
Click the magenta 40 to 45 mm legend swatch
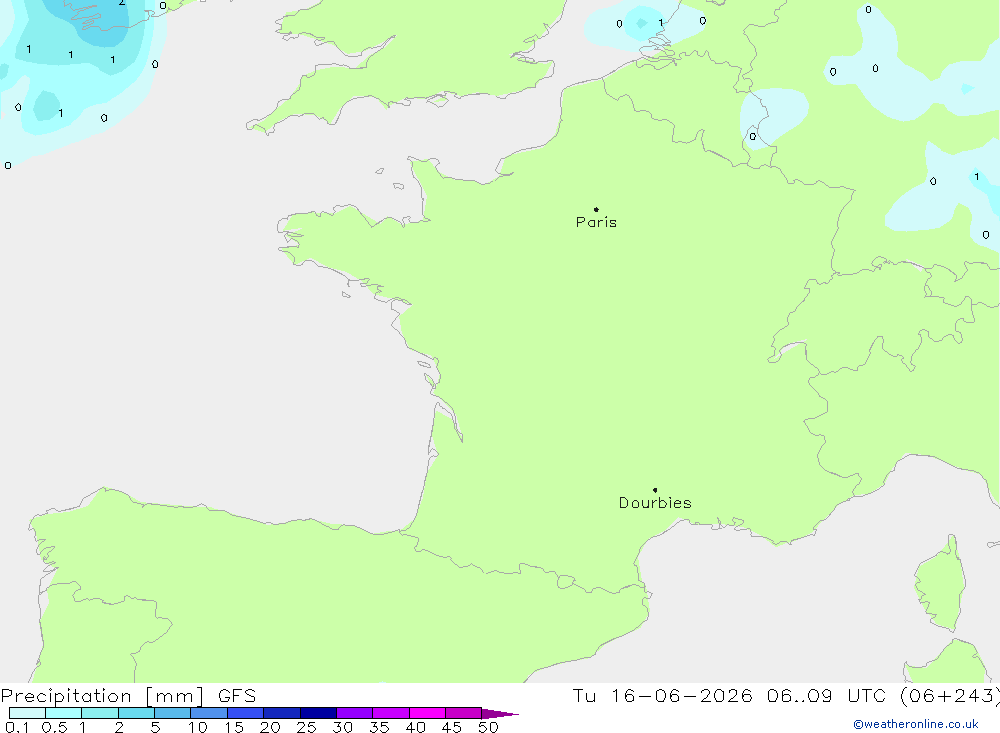click(427, 713)
